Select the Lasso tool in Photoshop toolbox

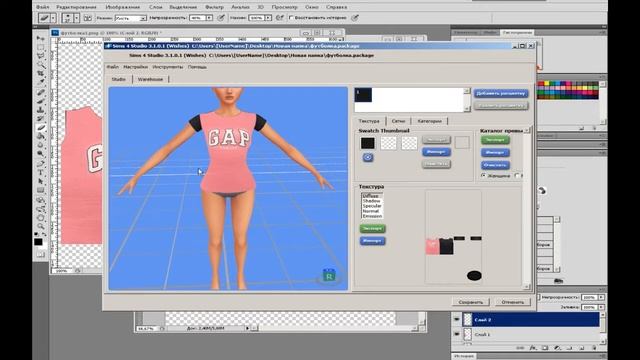pyautogui.click(x=41, y=56)
